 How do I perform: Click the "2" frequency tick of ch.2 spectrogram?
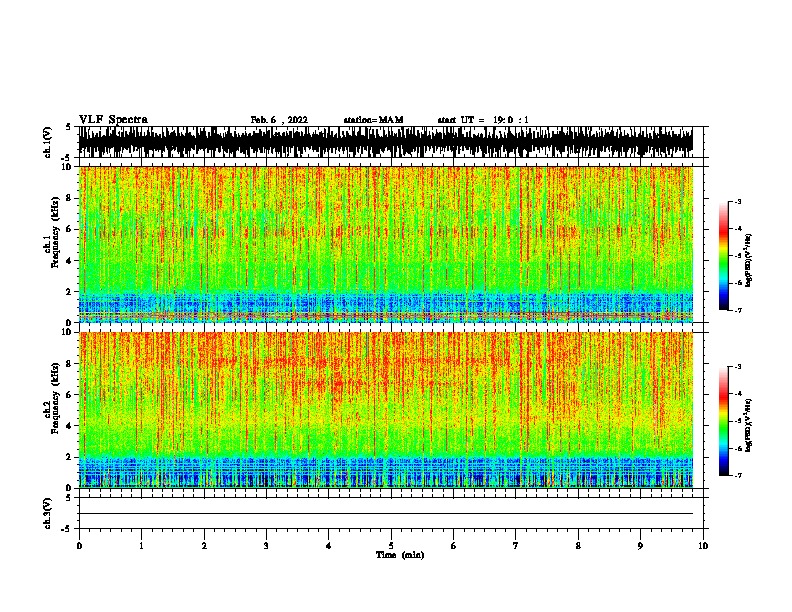pos(69,457)
